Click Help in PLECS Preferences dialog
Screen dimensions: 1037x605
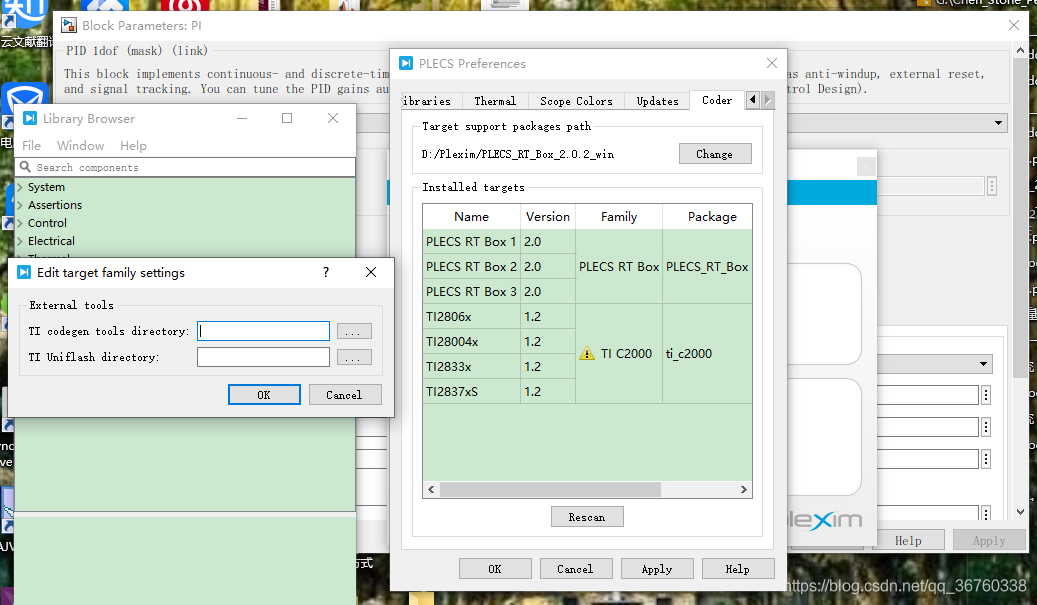pos(737,569)
